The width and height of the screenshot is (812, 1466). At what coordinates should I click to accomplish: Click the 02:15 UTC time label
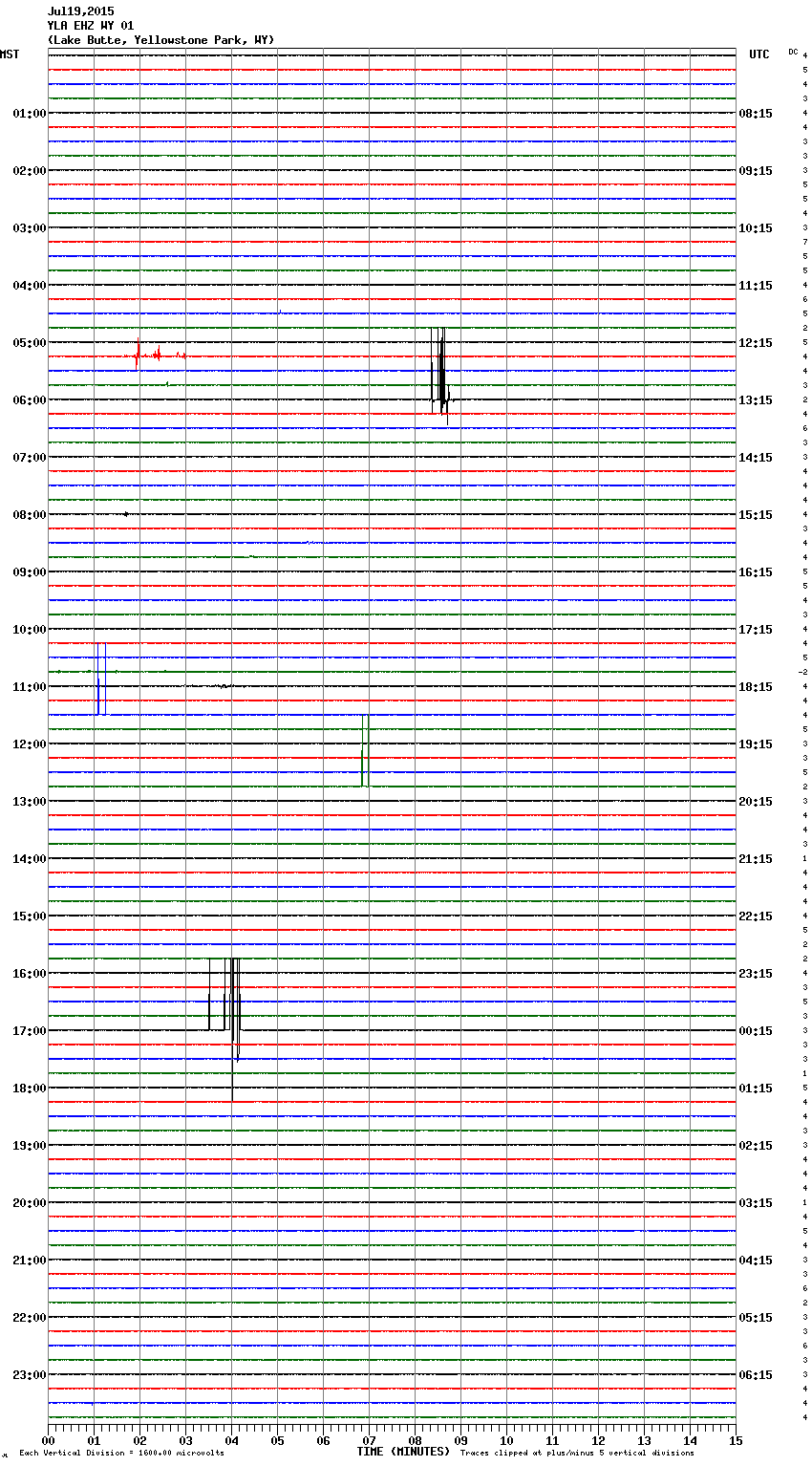coord(756,1145)
